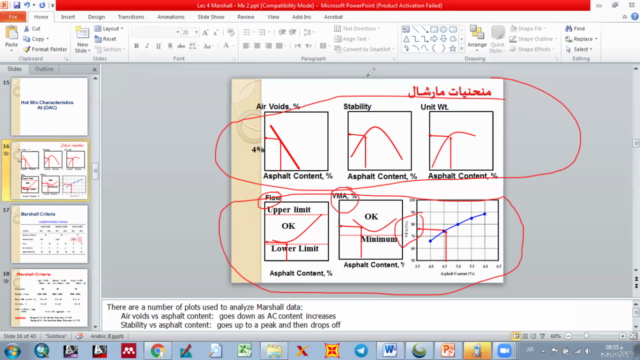
Task: Click Convert to SmartArt
Action: 364,49
